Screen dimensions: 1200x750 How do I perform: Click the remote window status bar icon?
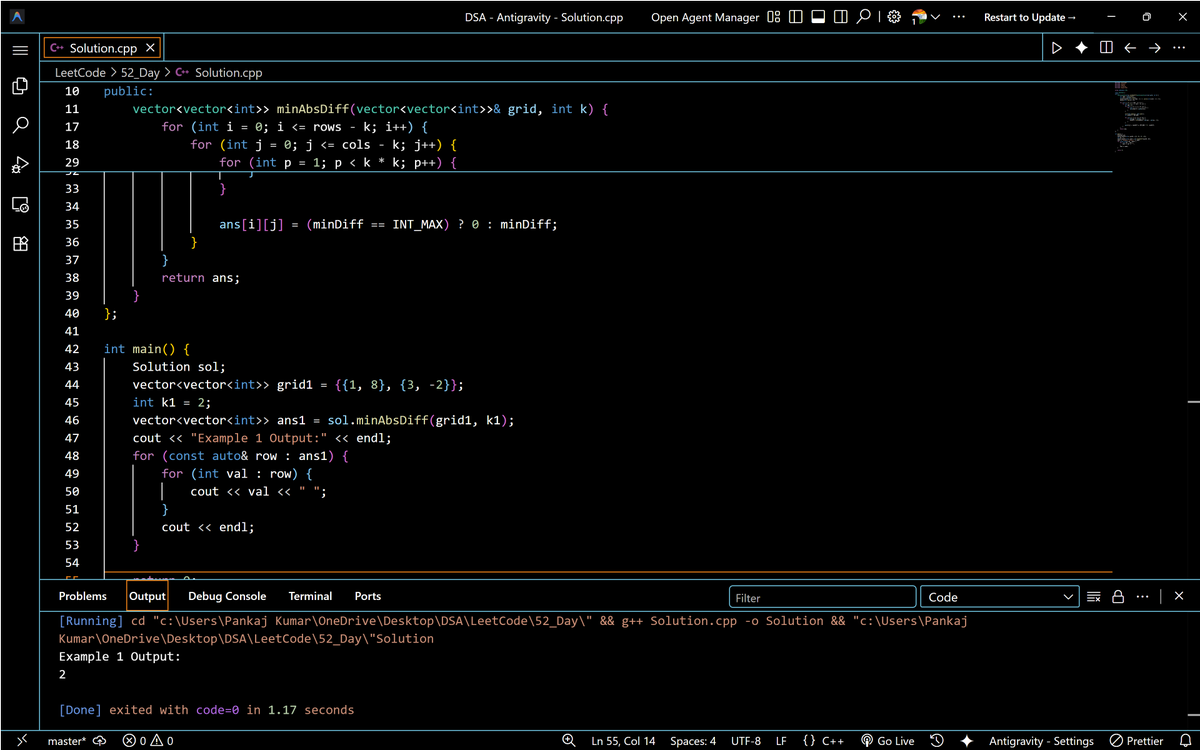coord(20,741)
